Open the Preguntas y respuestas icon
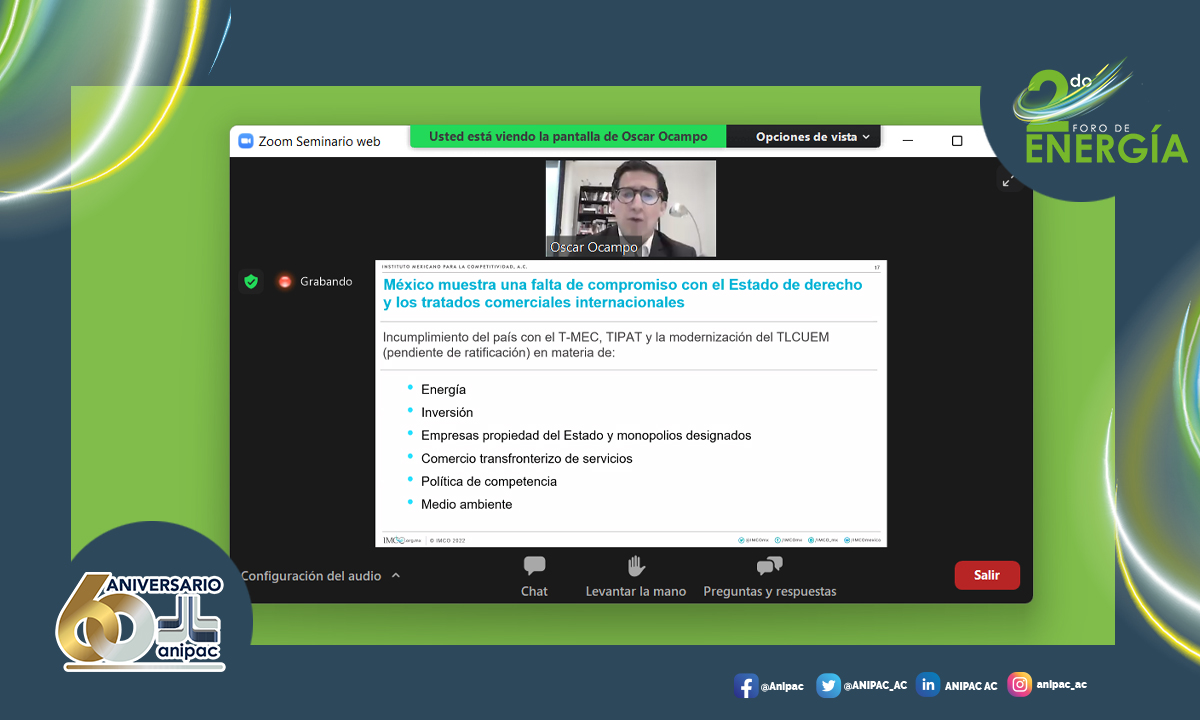Image resolution: width=1200 pixels, height=720 pixels. 769,566
